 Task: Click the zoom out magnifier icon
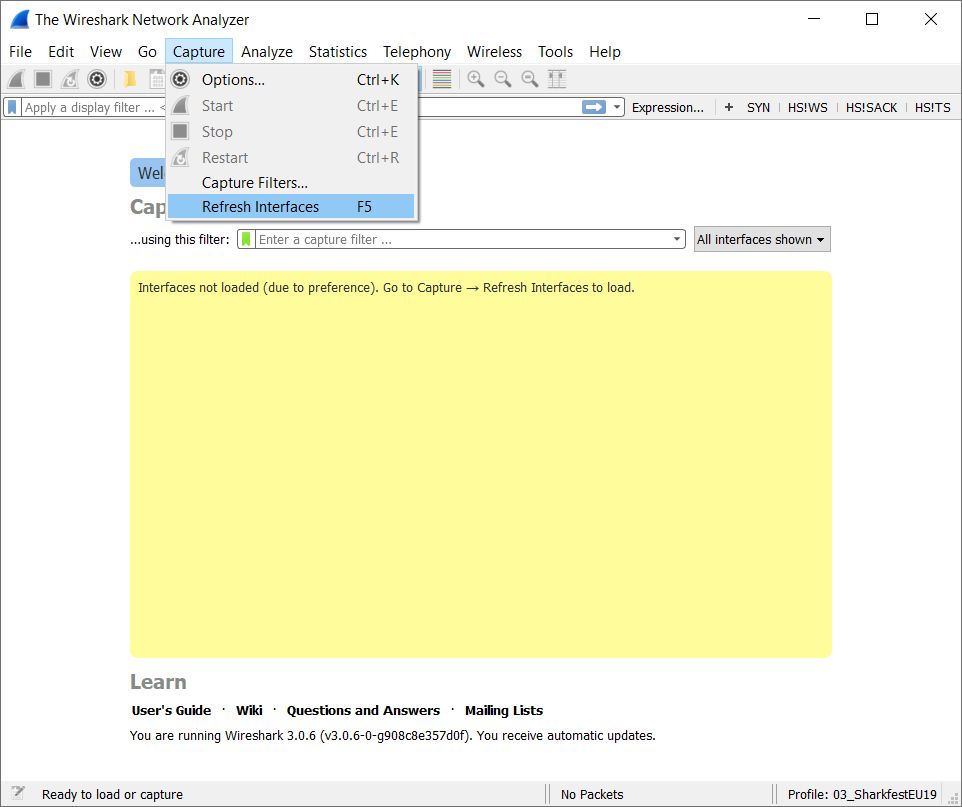click(503, 79)
